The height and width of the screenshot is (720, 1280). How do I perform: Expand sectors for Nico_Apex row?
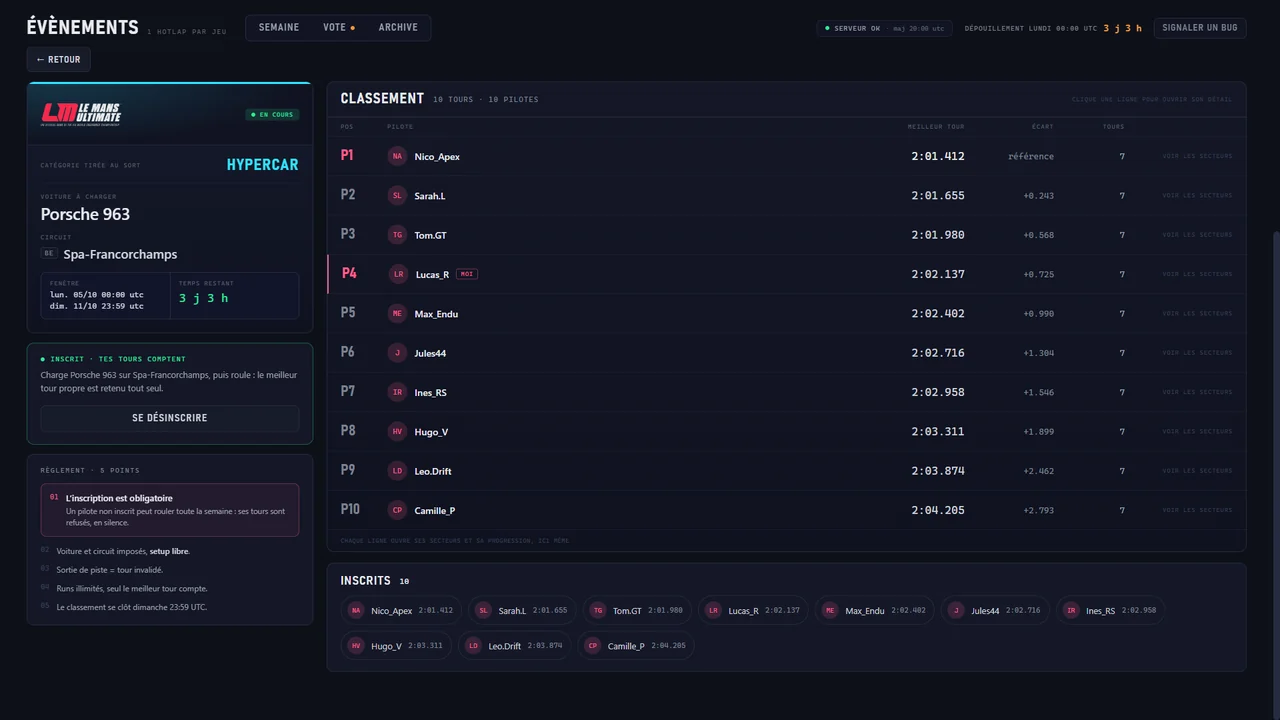[1197, 156]
